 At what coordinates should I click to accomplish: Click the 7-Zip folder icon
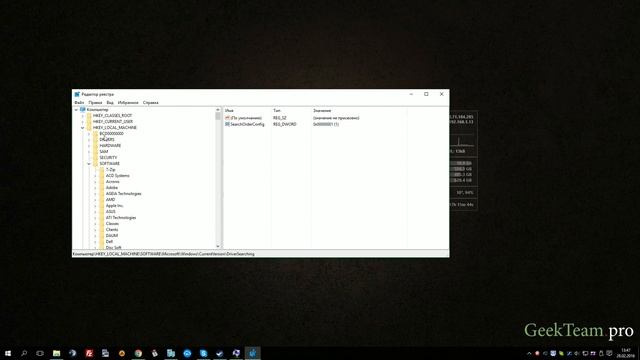[102, 169]
